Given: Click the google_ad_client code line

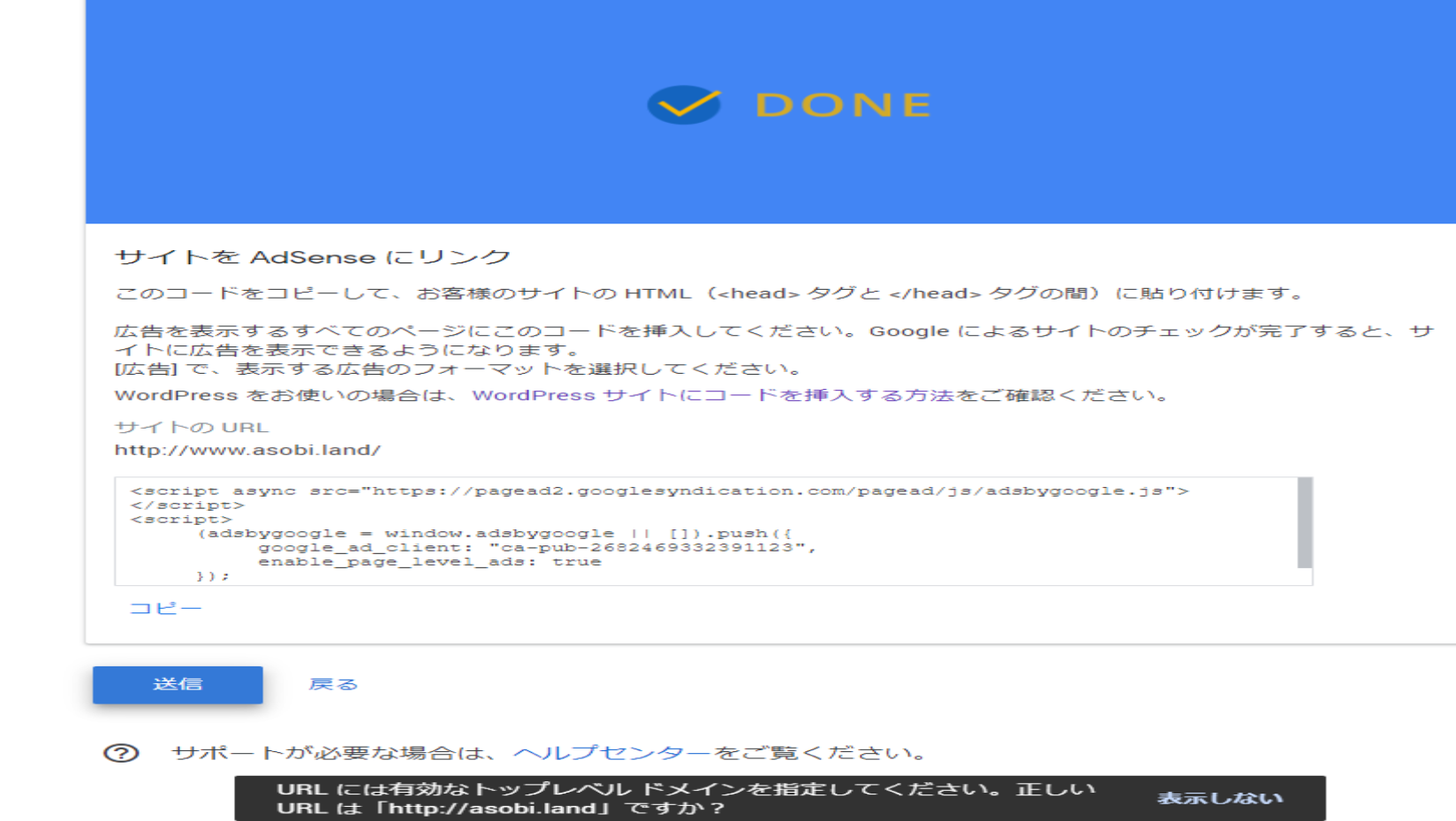Looking at the screenshot, I should click(537, 547).
